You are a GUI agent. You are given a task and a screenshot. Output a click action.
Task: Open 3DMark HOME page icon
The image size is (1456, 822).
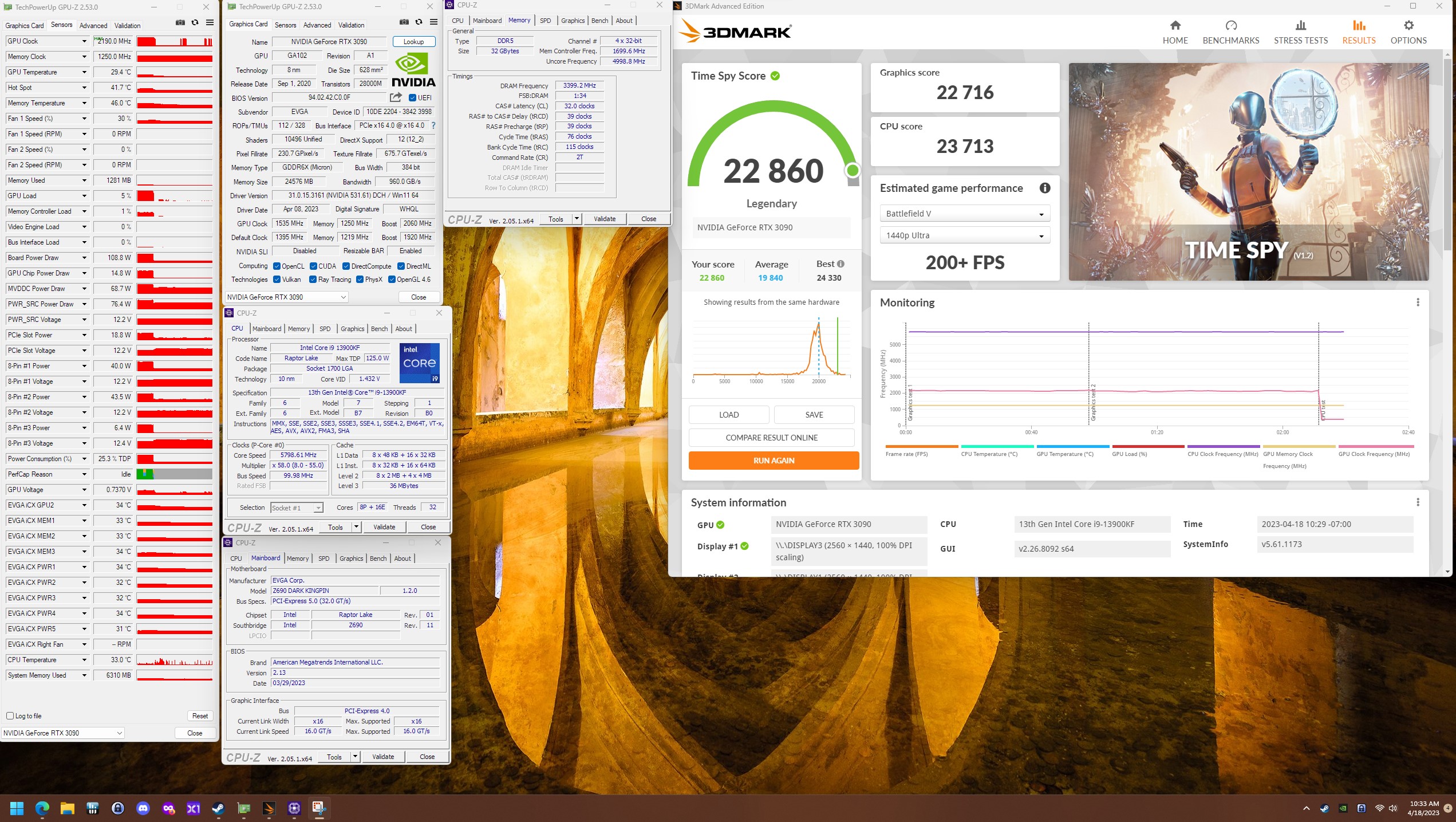point(1175,32)
